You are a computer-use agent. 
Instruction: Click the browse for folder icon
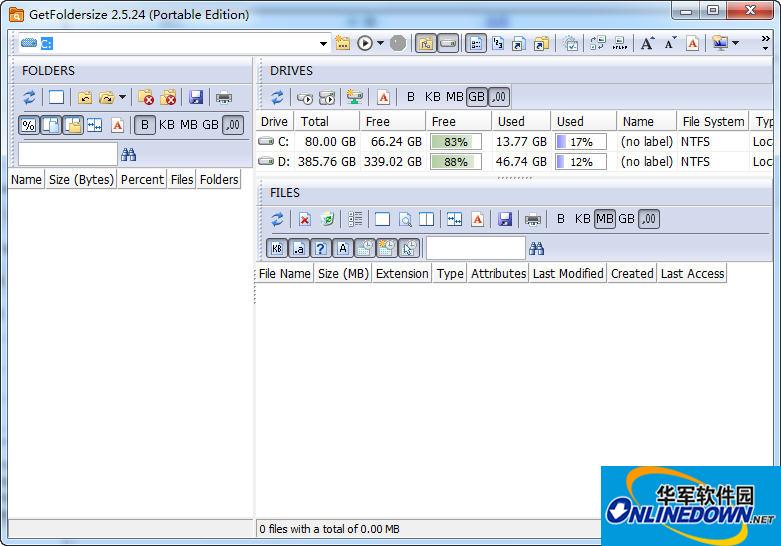342,43
